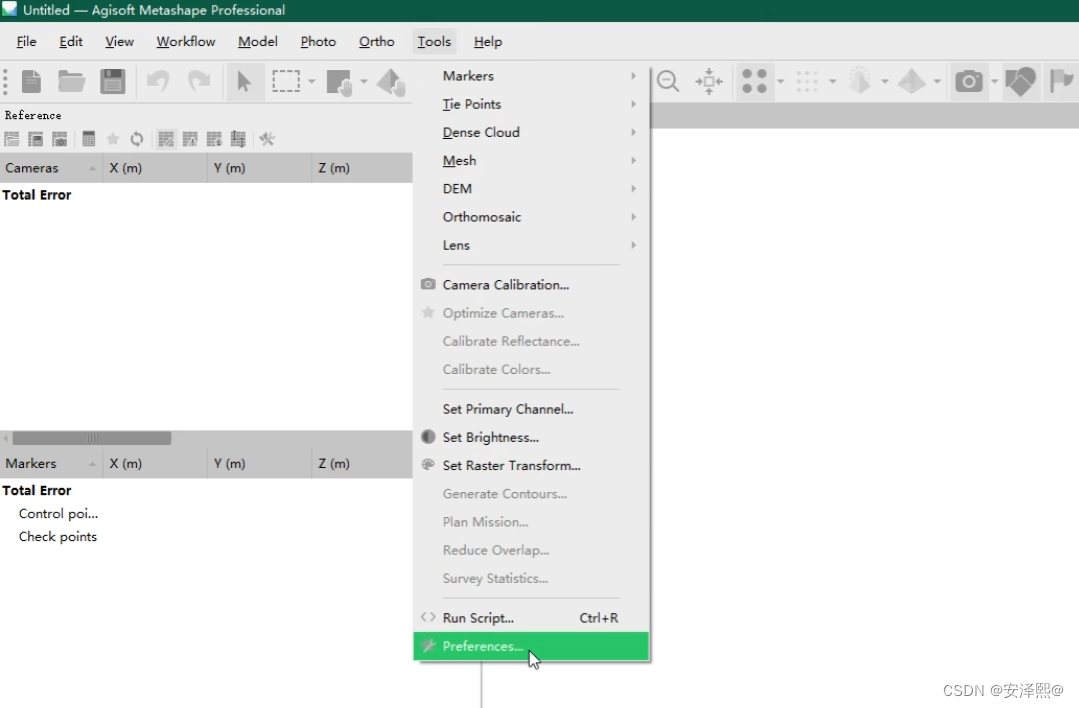Toggle View Errors table icon

(x=190, y=139)
